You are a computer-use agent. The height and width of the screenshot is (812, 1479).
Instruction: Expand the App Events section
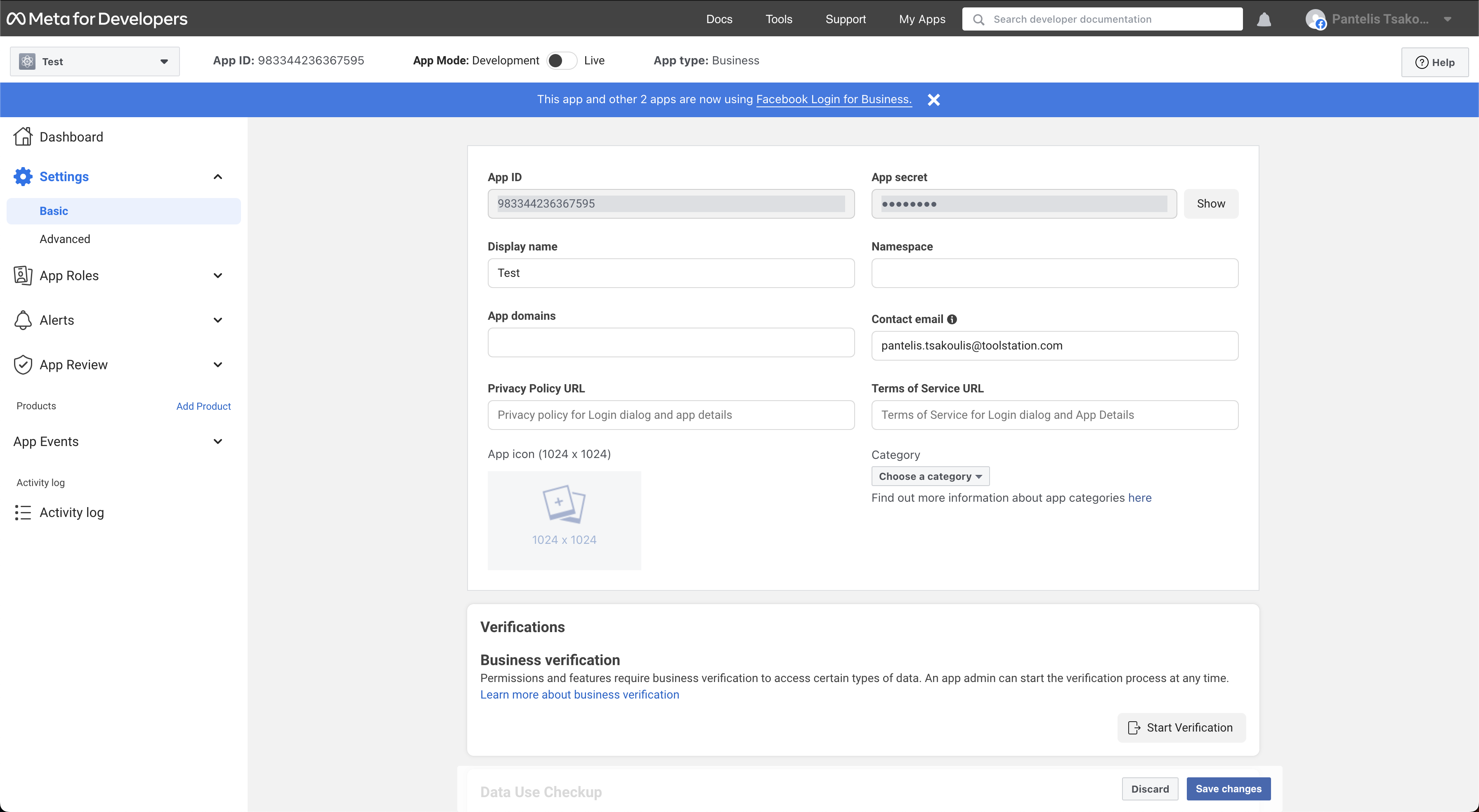tap(217, 441)
